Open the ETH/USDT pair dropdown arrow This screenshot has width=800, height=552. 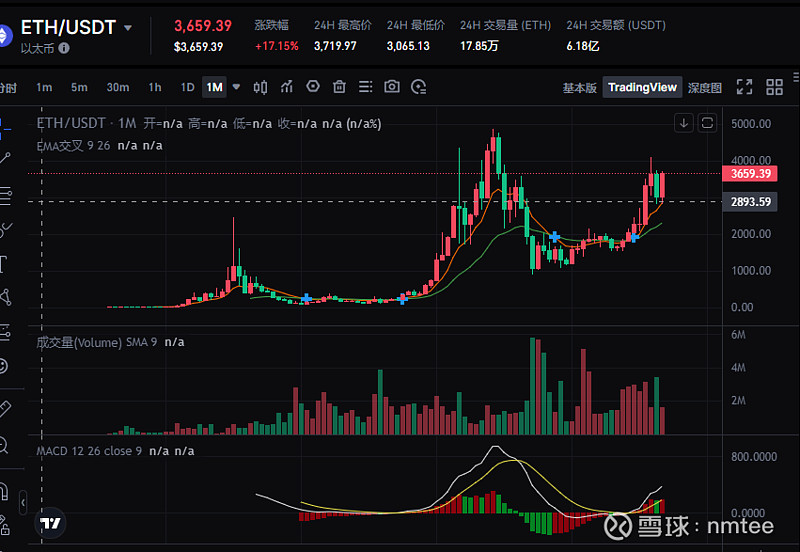(128, 28)
